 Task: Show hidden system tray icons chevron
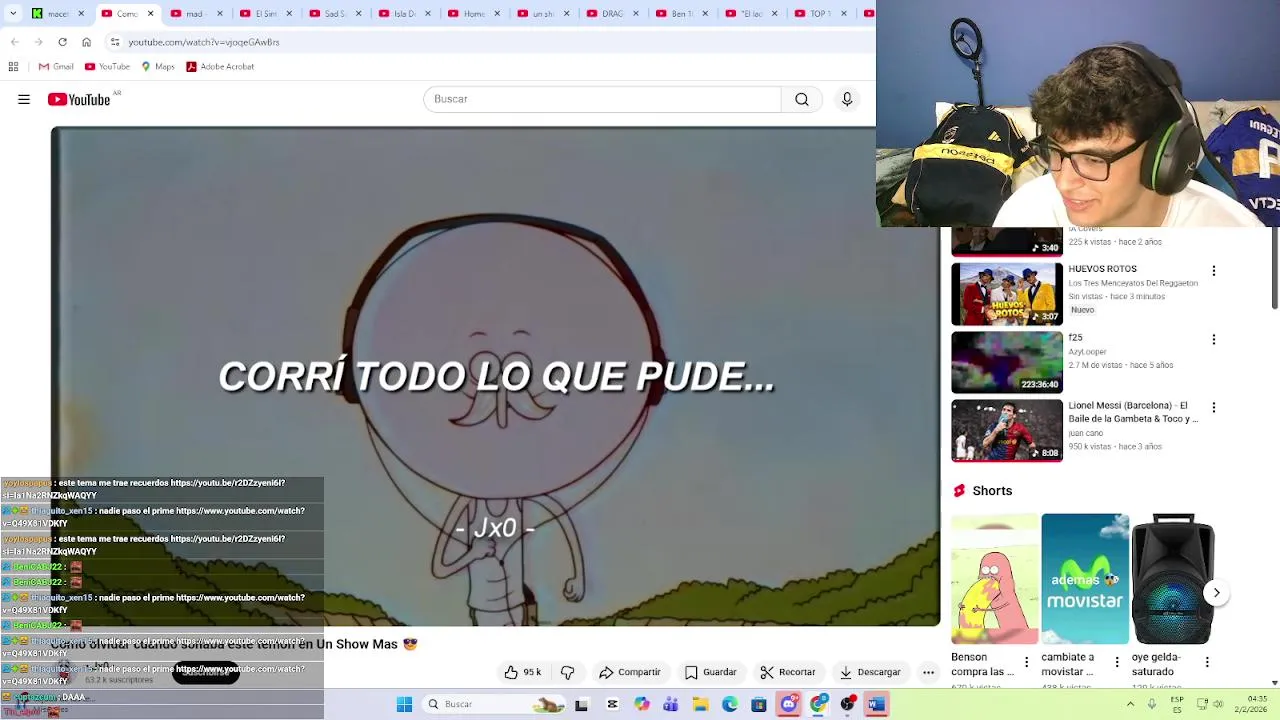coord(1130,704)
